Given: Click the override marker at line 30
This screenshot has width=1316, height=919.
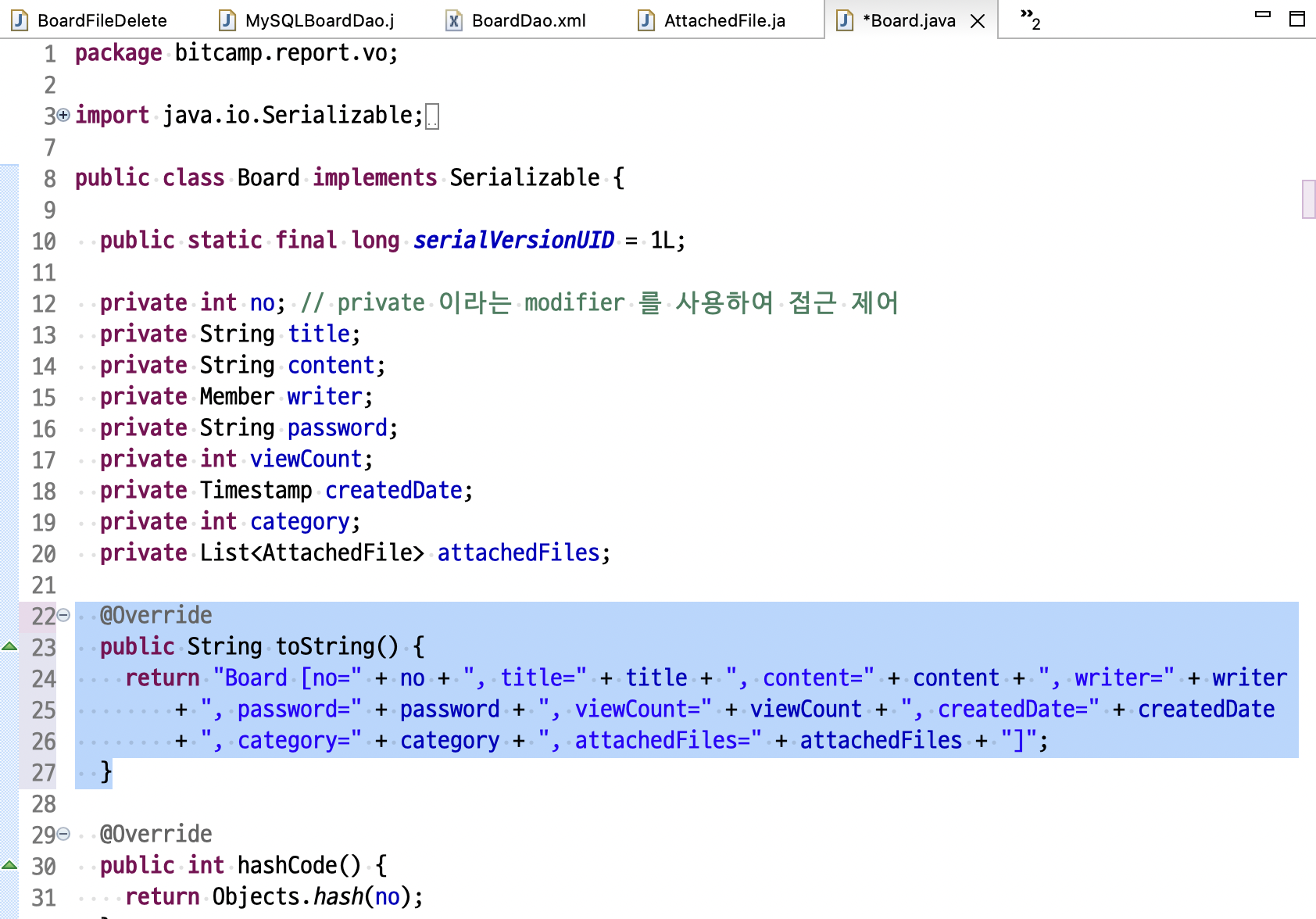Looking at the screenshot, I should (9, 865).
